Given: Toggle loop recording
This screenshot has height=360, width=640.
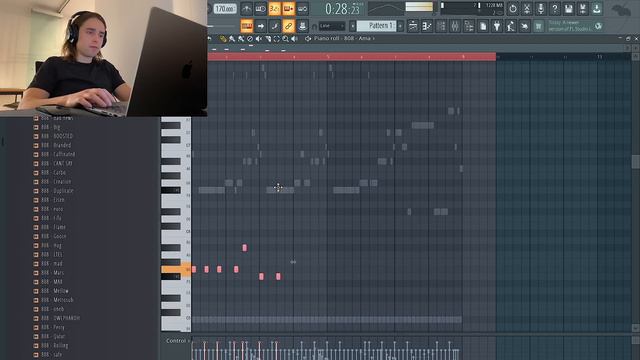Looking at the screenshot, I should [302, 9].
